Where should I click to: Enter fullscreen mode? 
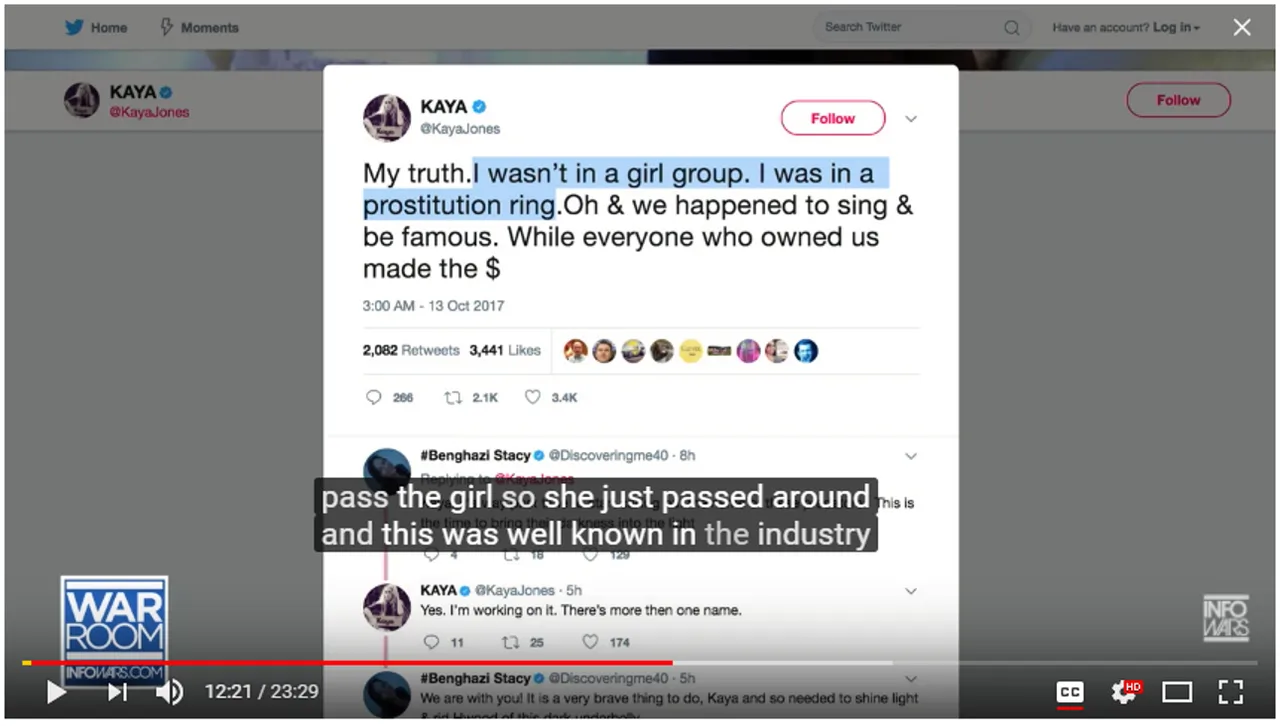coord(1230,691)
